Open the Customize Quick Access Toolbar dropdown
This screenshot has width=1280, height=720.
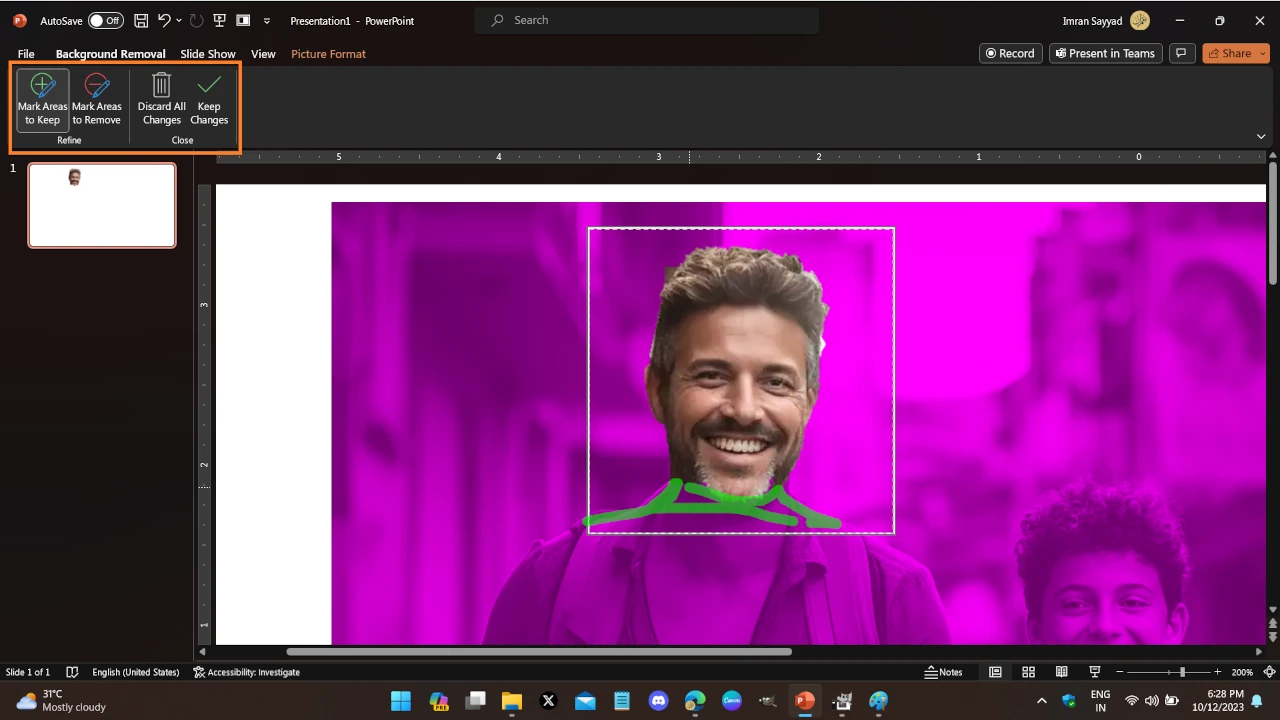click(267, 20)
